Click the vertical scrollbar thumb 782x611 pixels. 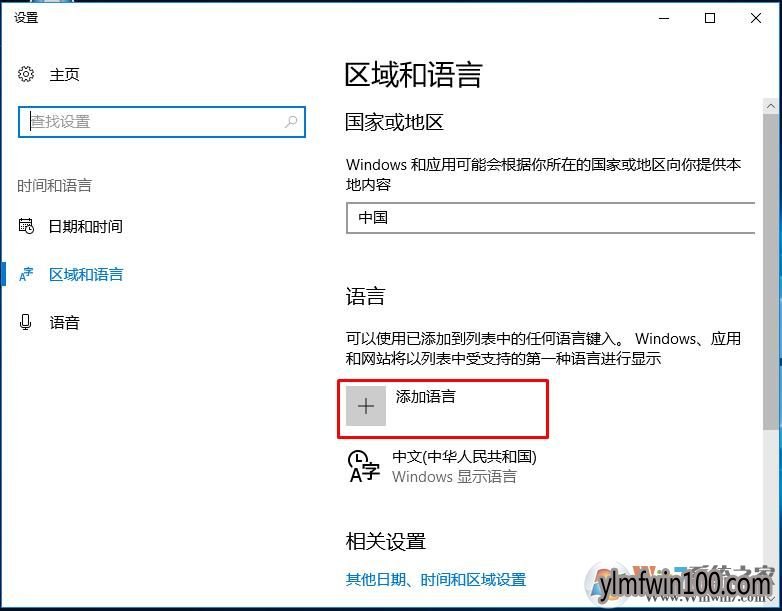771,271
